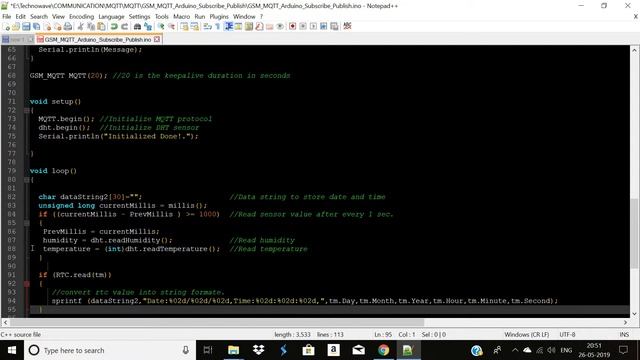Toggle synchronized vertical scrolling
Image resolution: width=640 pixels, height=360 pixels.
[x=184, y=27]
